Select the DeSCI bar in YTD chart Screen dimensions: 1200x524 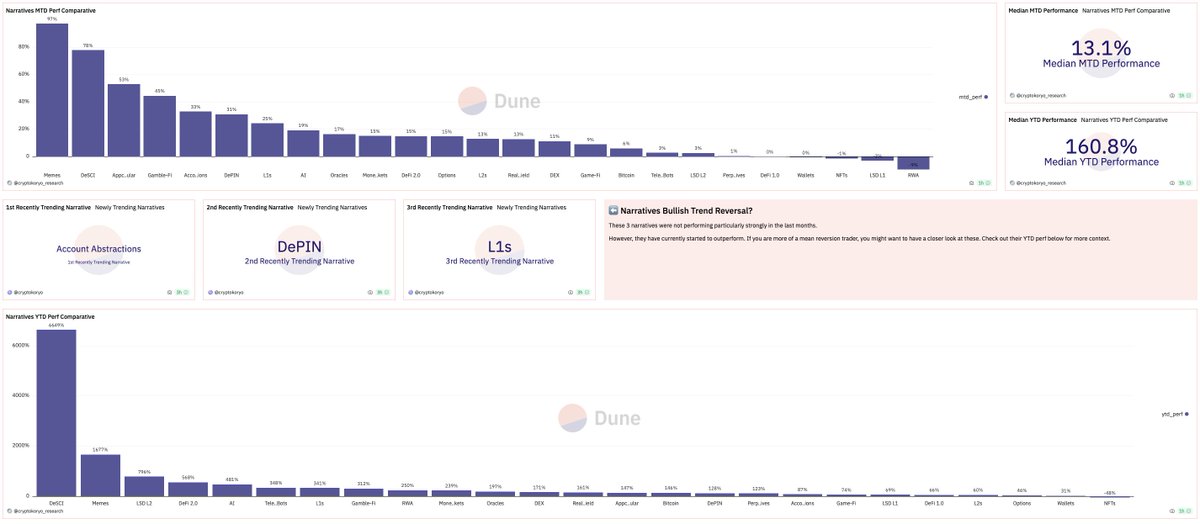click(56, 413)
